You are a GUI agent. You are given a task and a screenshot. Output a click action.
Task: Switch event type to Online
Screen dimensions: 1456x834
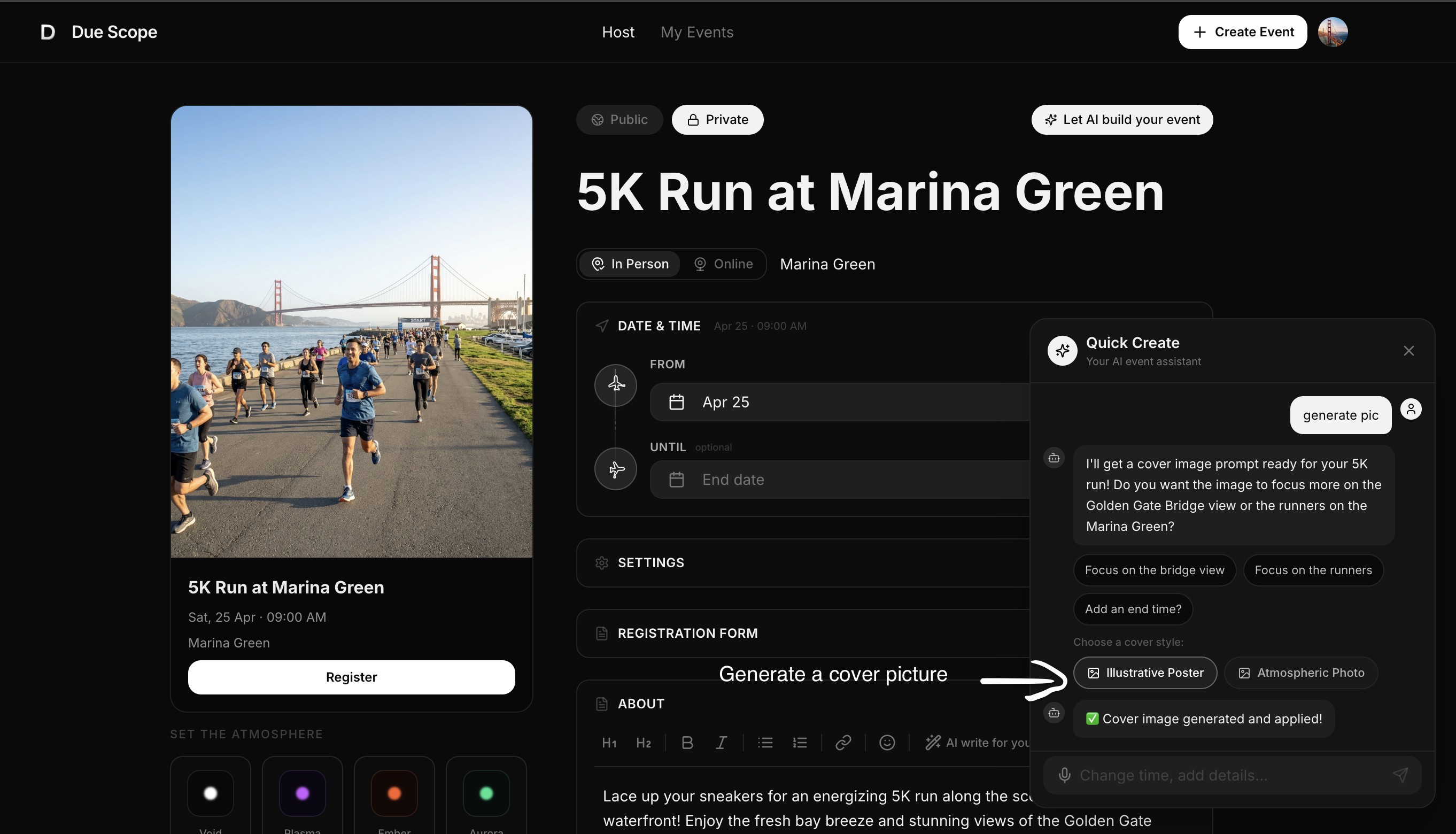pyautogui.click(x=723, y=264)
